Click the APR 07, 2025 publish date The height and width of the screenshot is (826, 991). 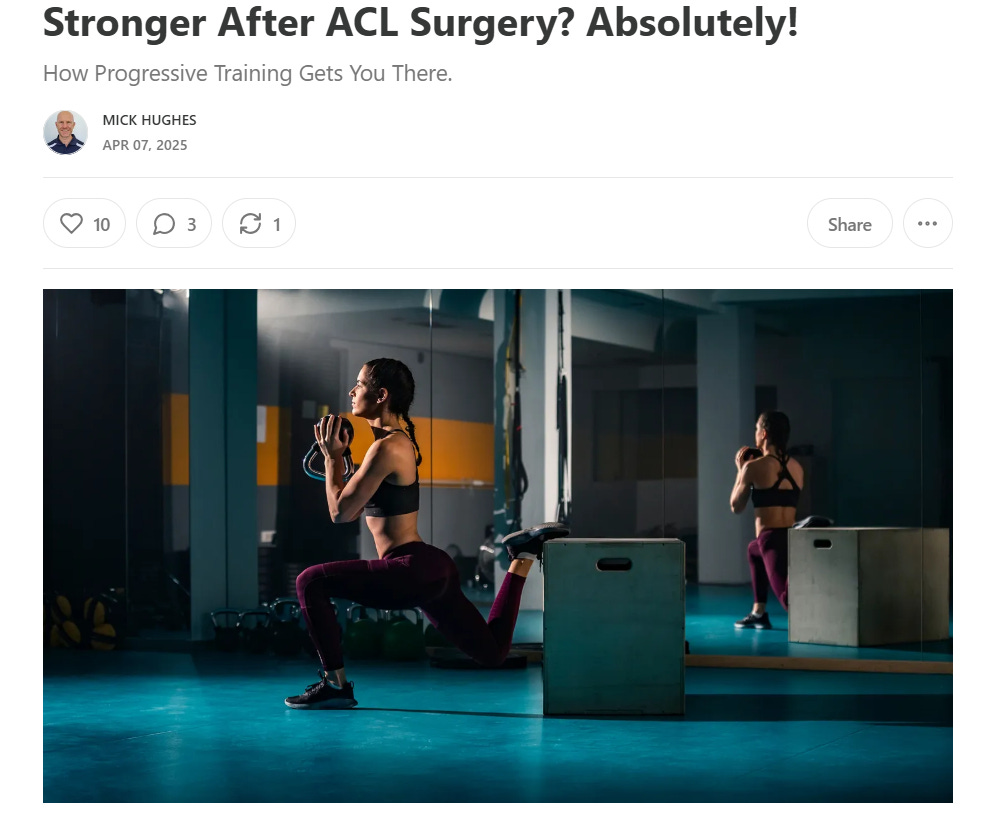pyautogui.click(x=145, y=145)
